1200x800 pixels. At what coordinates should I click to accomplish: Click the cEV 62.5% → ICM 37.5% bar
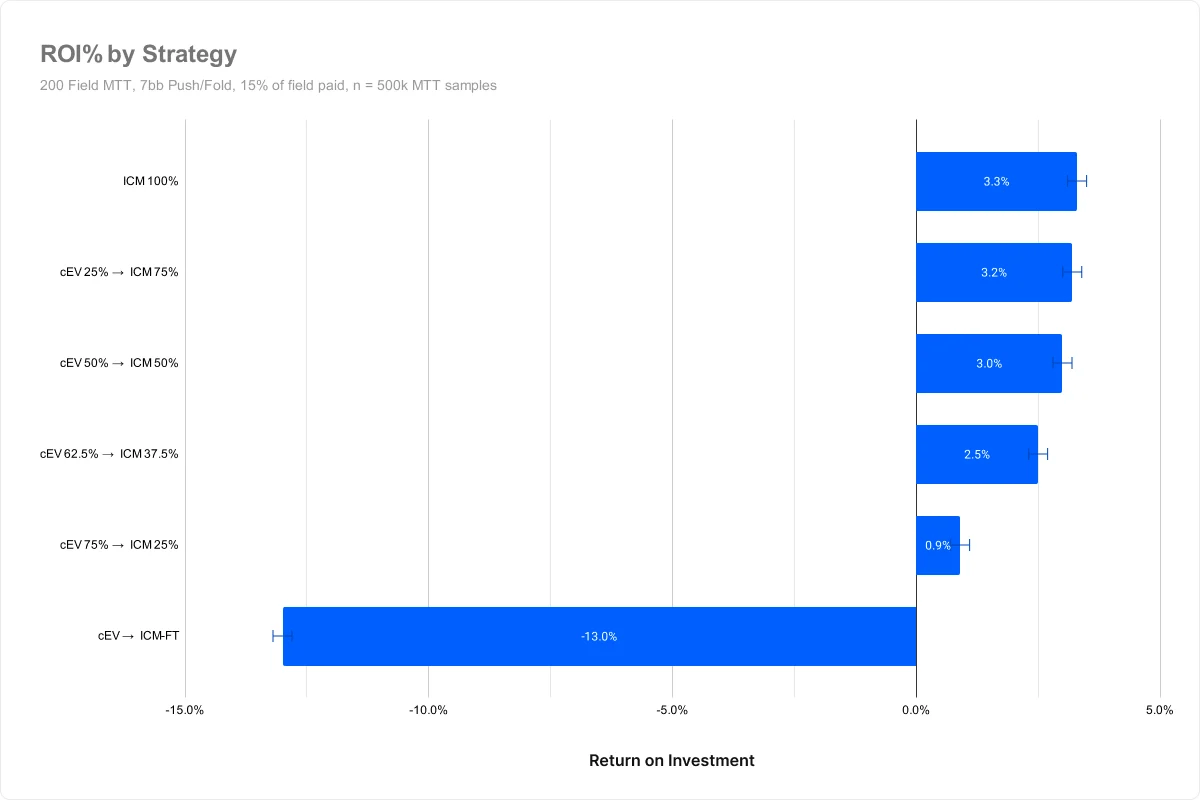(977, 454)
